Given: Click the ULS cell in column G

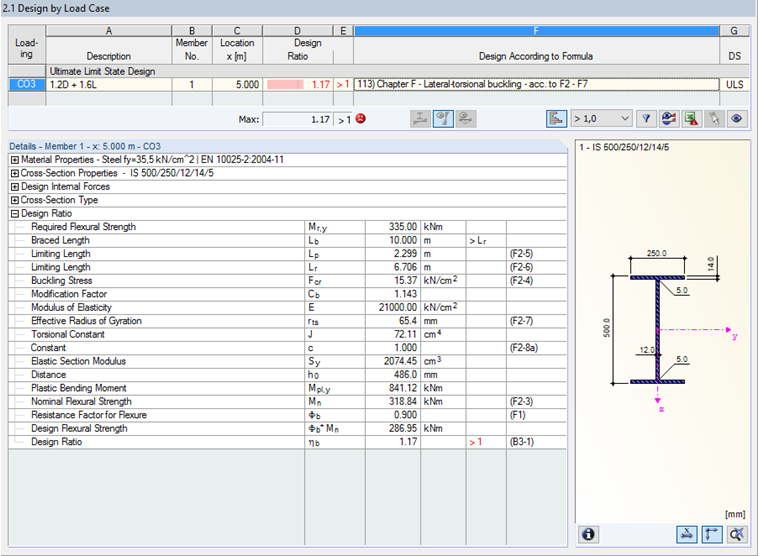Looking at the screenshot, I should click(x=734, y=84).
